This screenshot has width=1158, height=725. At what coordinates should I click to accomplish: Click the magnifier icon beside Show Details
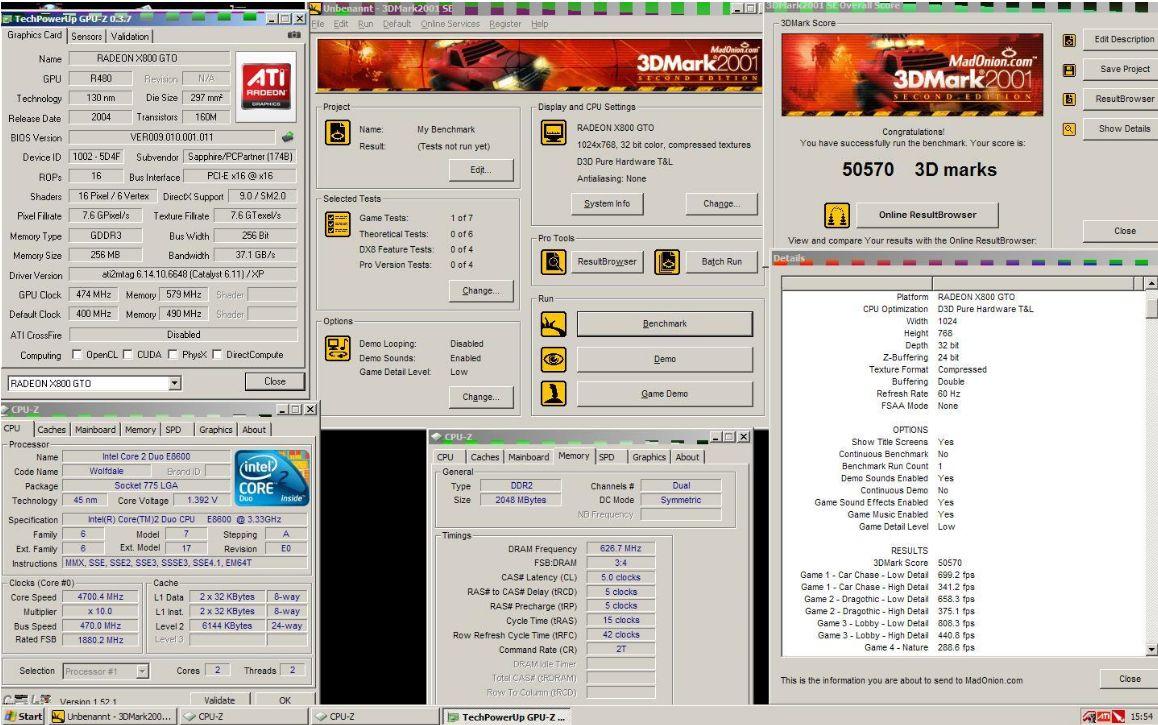1069,129
